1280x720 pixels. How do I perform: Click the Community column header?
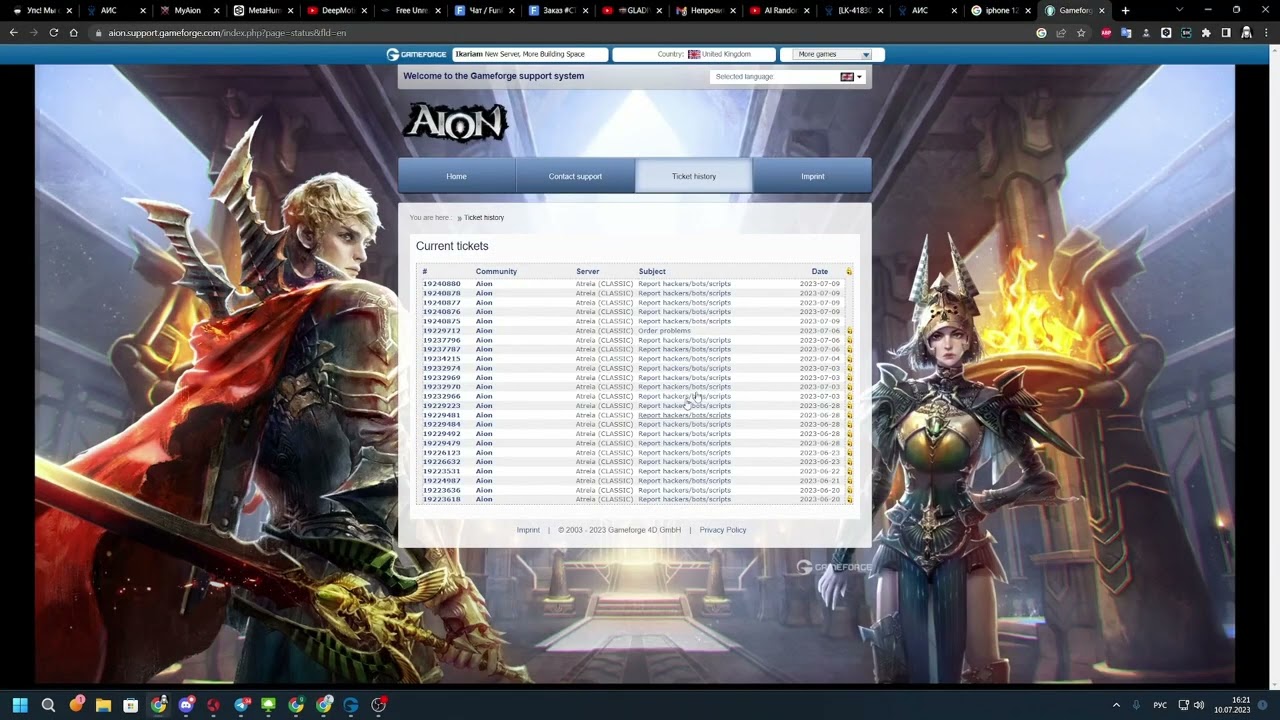pyautogui.click(x=496, y=271)
